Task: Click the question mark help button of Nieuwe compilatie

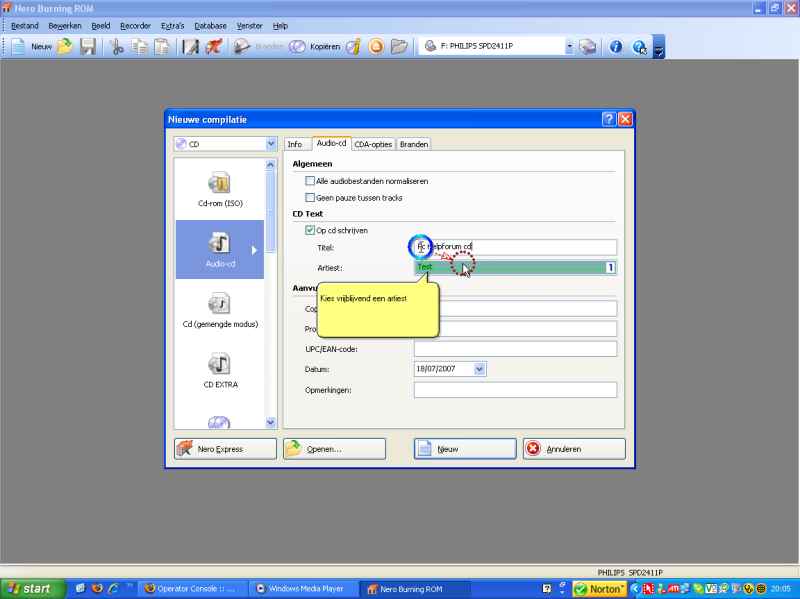Action: tap(609, 119)
